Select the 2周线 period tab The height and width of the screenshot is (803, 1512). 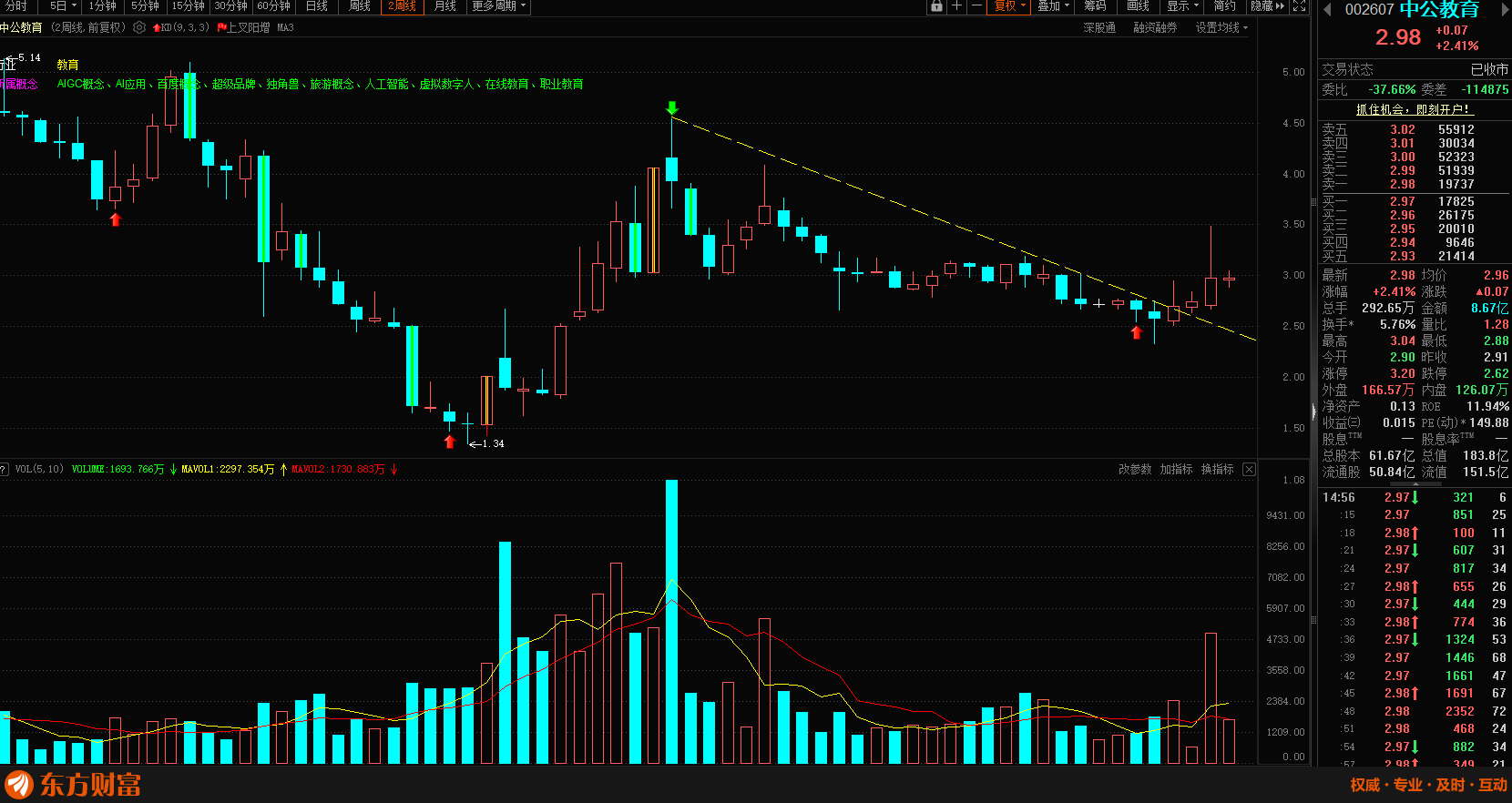[402, 5]
